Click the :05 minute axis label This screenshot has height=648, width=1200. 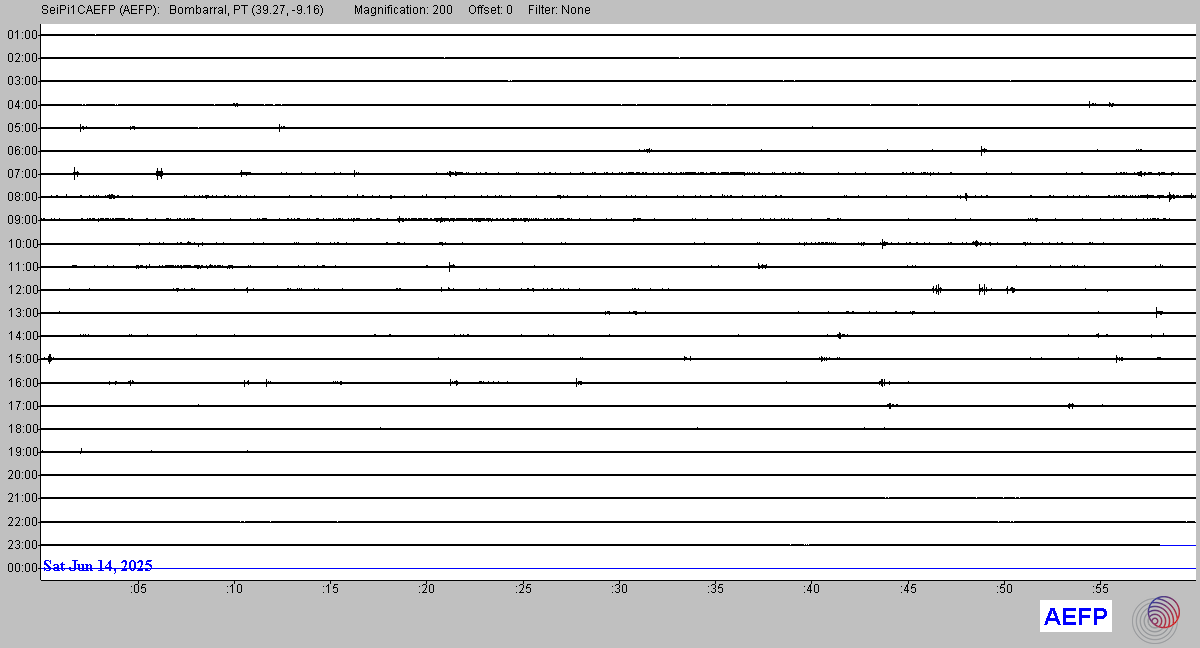(138, 589)
